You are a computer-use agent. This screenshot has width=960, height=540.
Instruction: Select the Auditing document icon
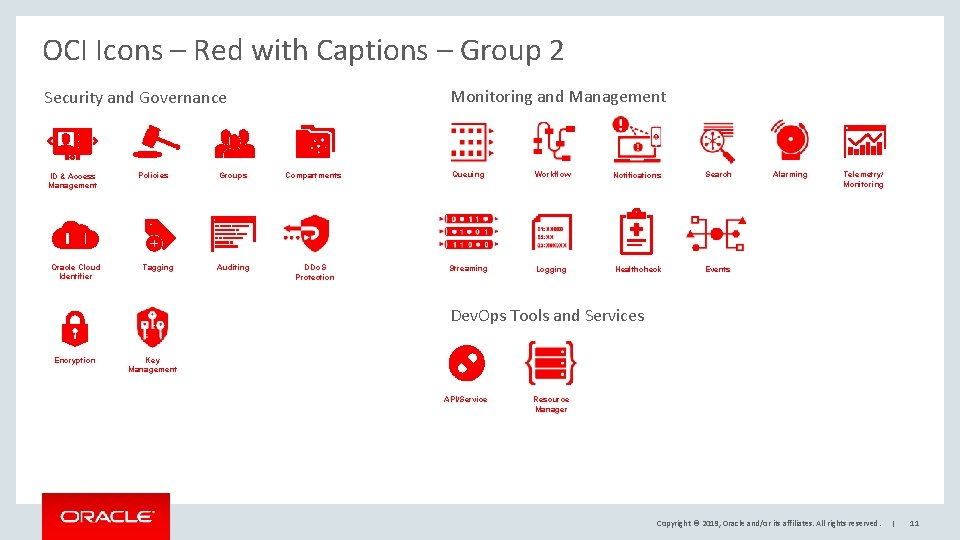(233, 233)
